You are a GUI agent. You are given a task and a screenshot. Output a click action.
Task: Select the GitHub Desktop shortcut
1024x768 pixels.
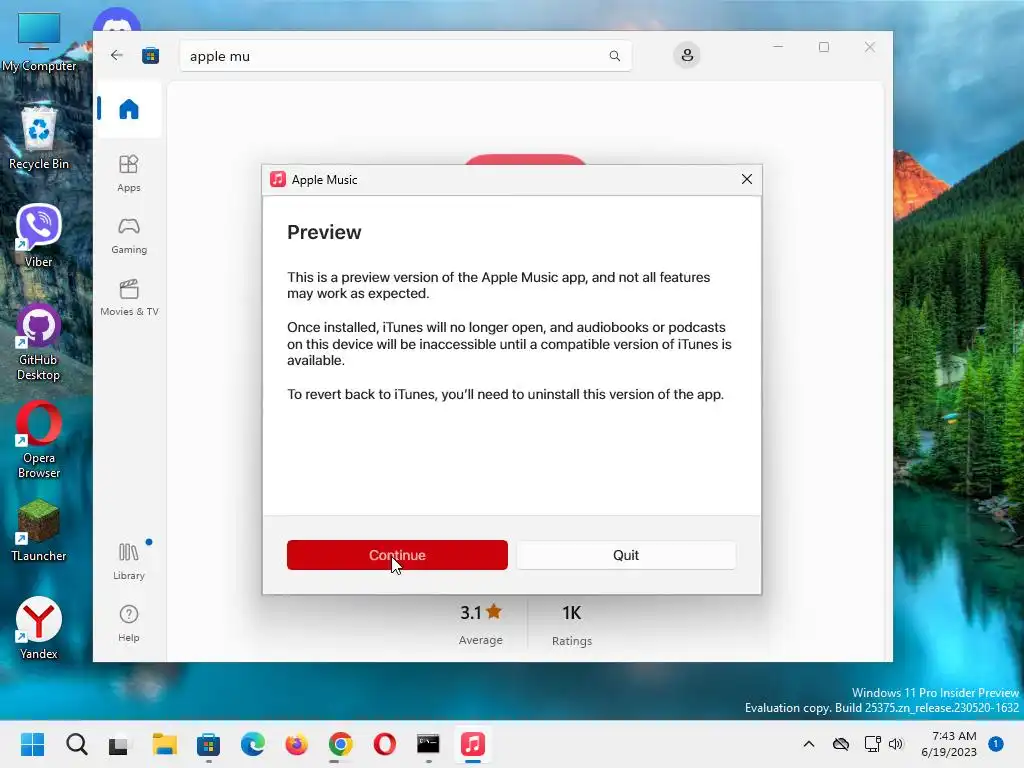39,342
